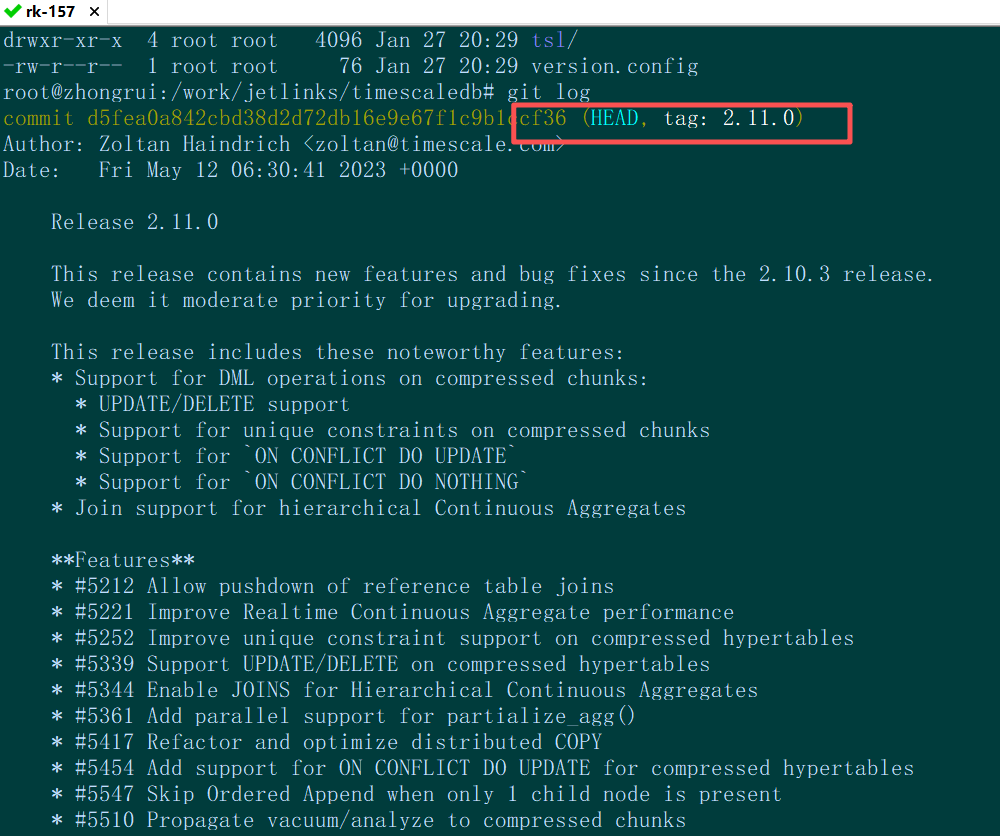Viewport: 1000px width, 836px height.
Task: Click the #5252 unique constraint support line
Action: (x=452, y=638)
